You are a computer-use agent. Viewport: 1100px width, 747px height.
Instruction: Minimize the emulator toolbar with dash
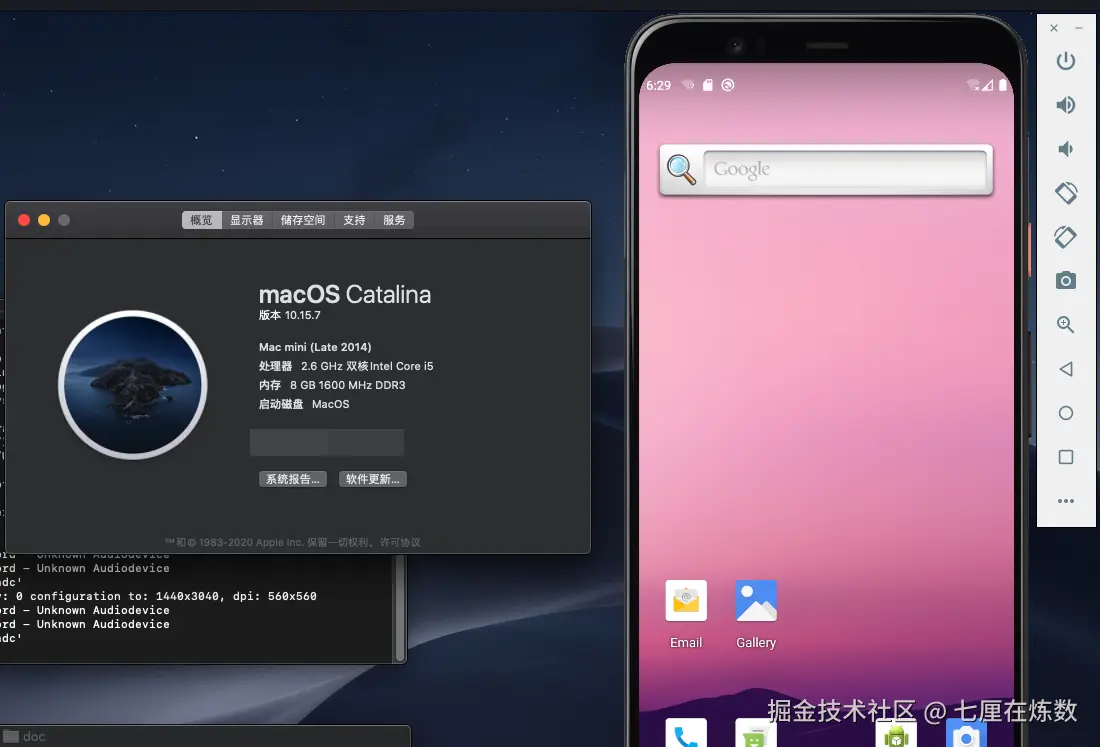click(x=1079, y=28)
